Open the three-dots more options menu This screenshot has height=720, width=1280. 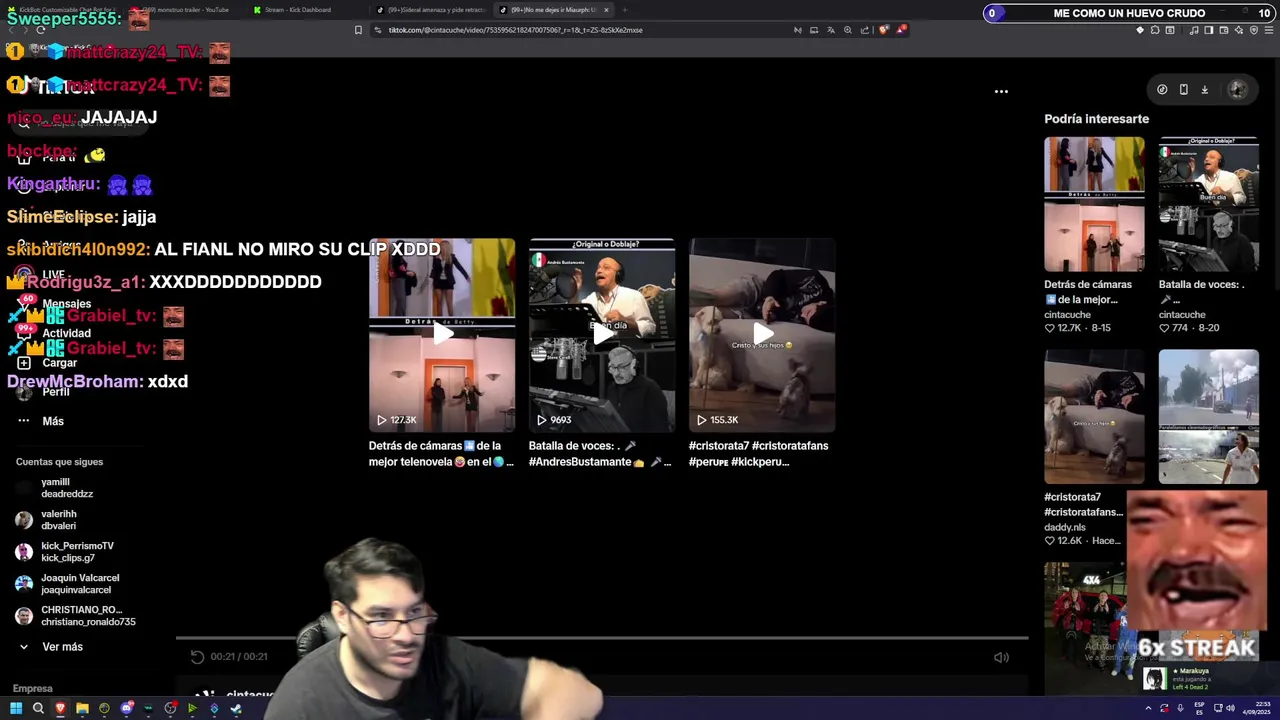(x=1001, y=91)
